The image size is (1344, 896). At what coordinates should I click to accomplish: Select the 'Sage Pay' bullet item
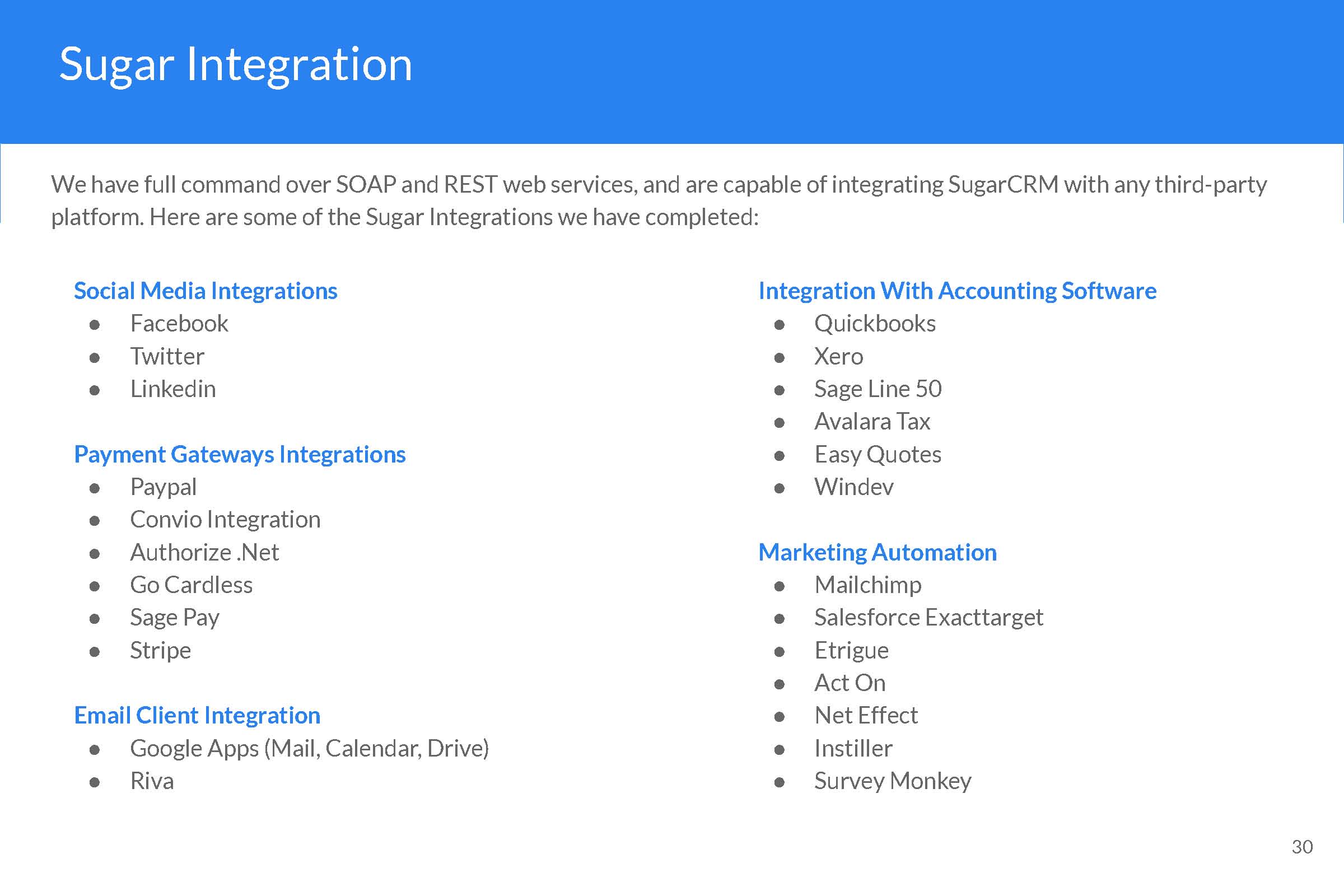(x=174, y=618)
